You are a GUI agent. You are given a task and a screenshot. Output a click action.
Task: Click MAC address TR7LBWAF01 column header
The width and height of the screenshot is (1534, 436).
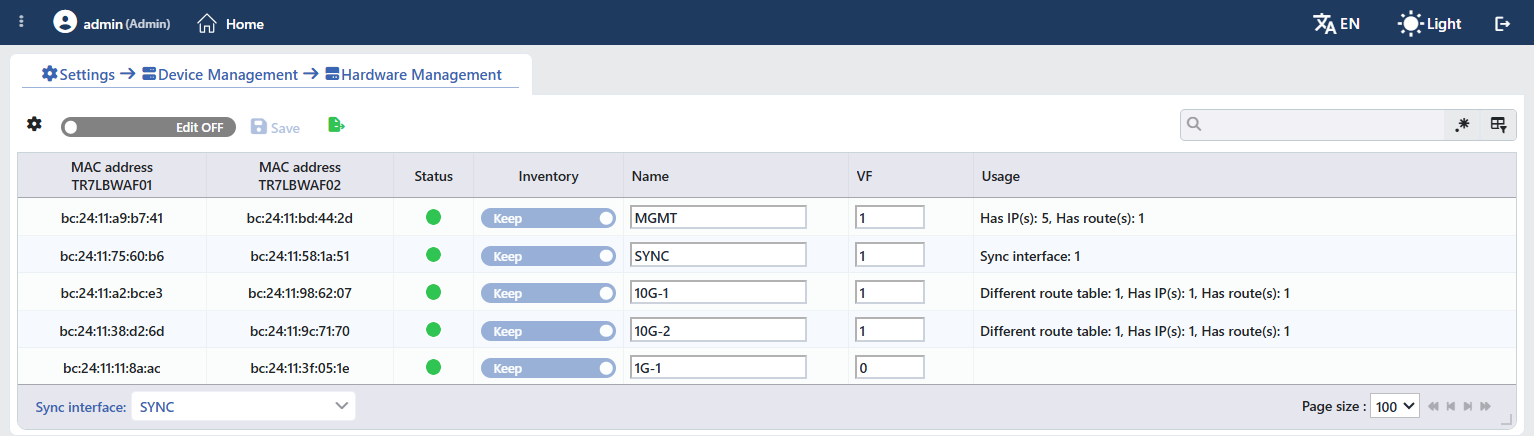pos(112,176)
